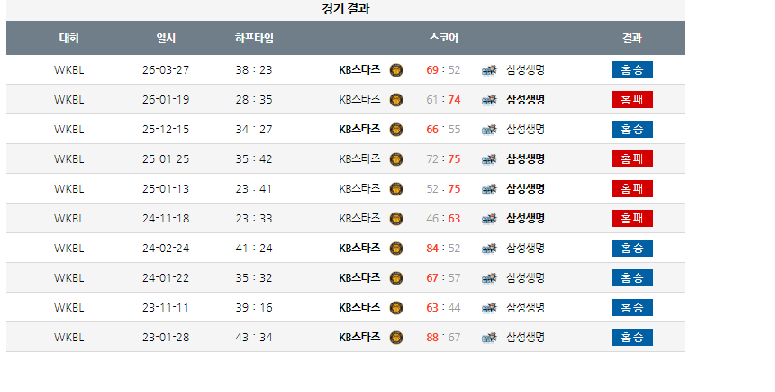The height and width of the screenshot is (392, 775).
Task: Click the blue 홈승 badge in the 63:44 row
Action: pyautogui.click(x=632, y=307)
